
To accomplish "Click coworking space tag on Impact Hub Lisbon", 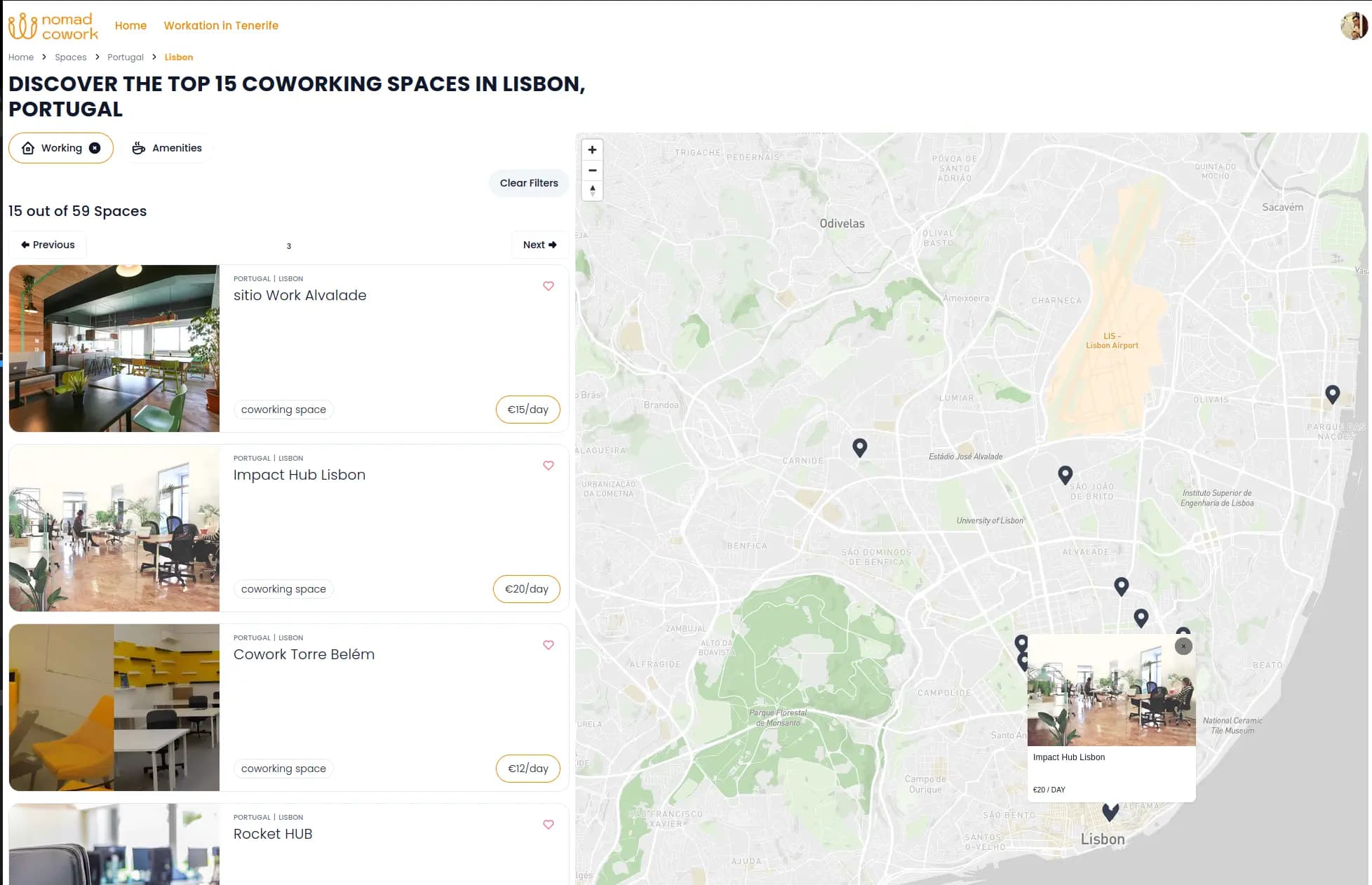I will tap(283, 589).
